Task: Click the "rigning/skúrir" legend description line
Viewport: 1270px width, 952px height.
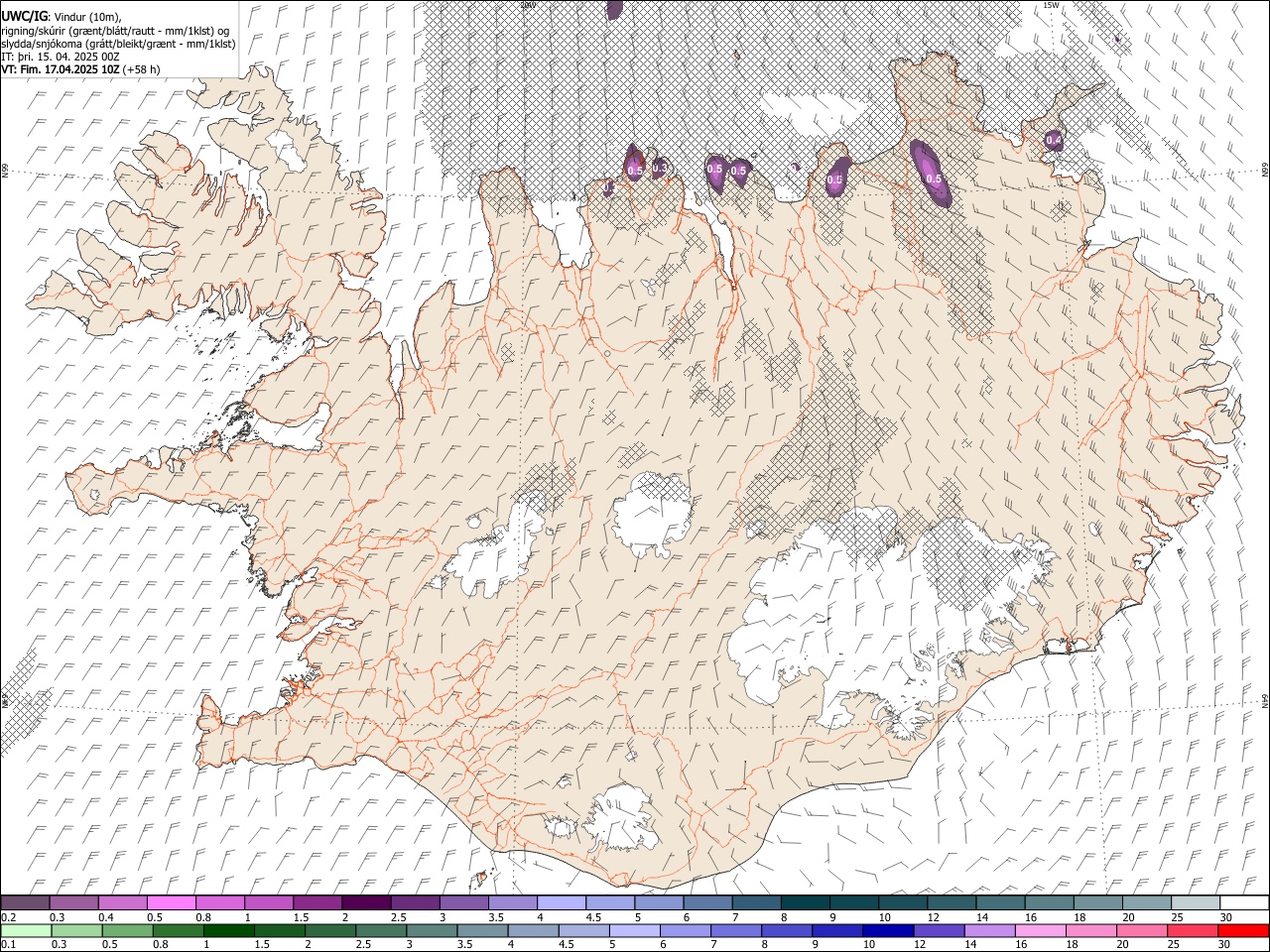Action: (x=115, y=31)
